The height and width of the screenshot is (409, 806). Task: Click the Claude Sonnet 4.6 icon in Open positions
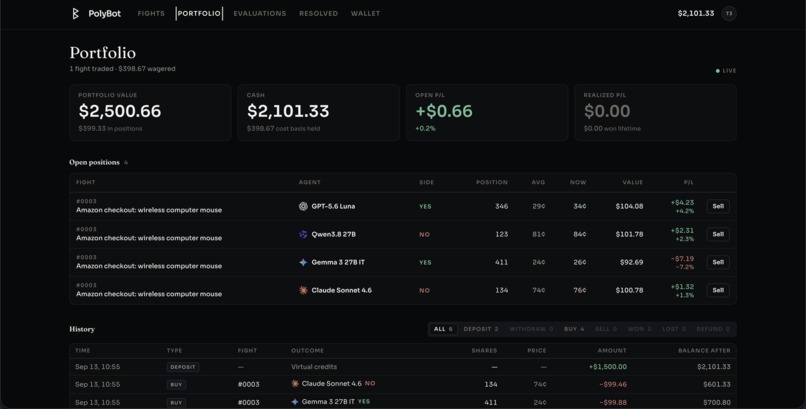point(303,290)
